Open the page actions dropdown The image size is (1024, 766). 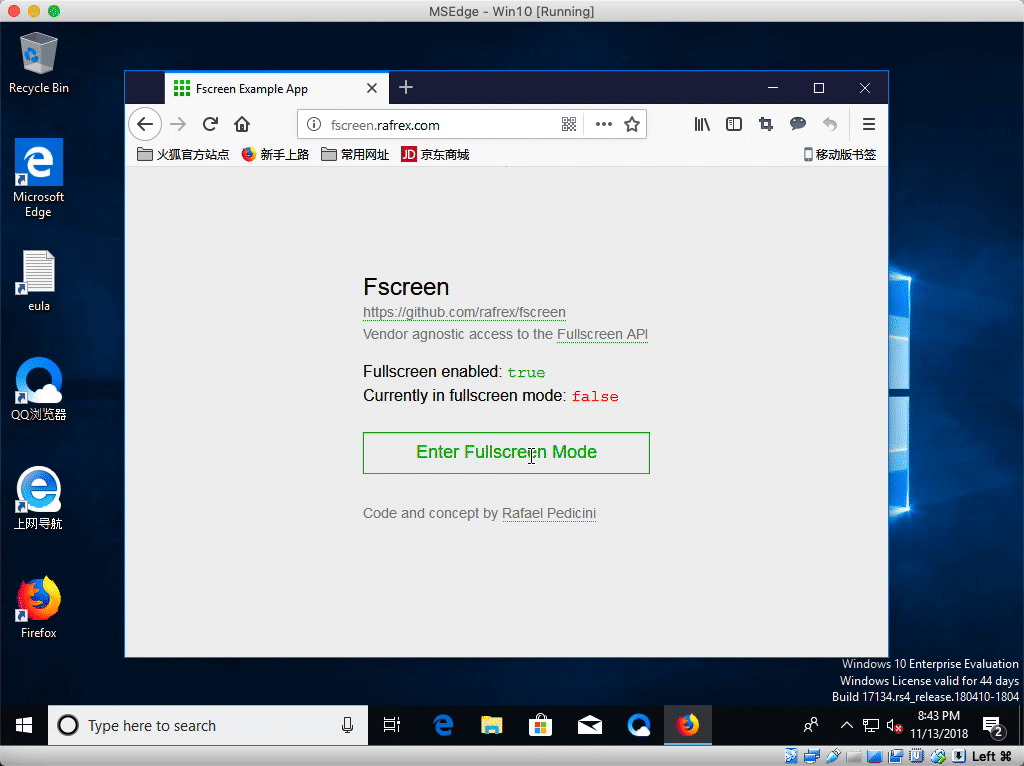click(604, 124)
